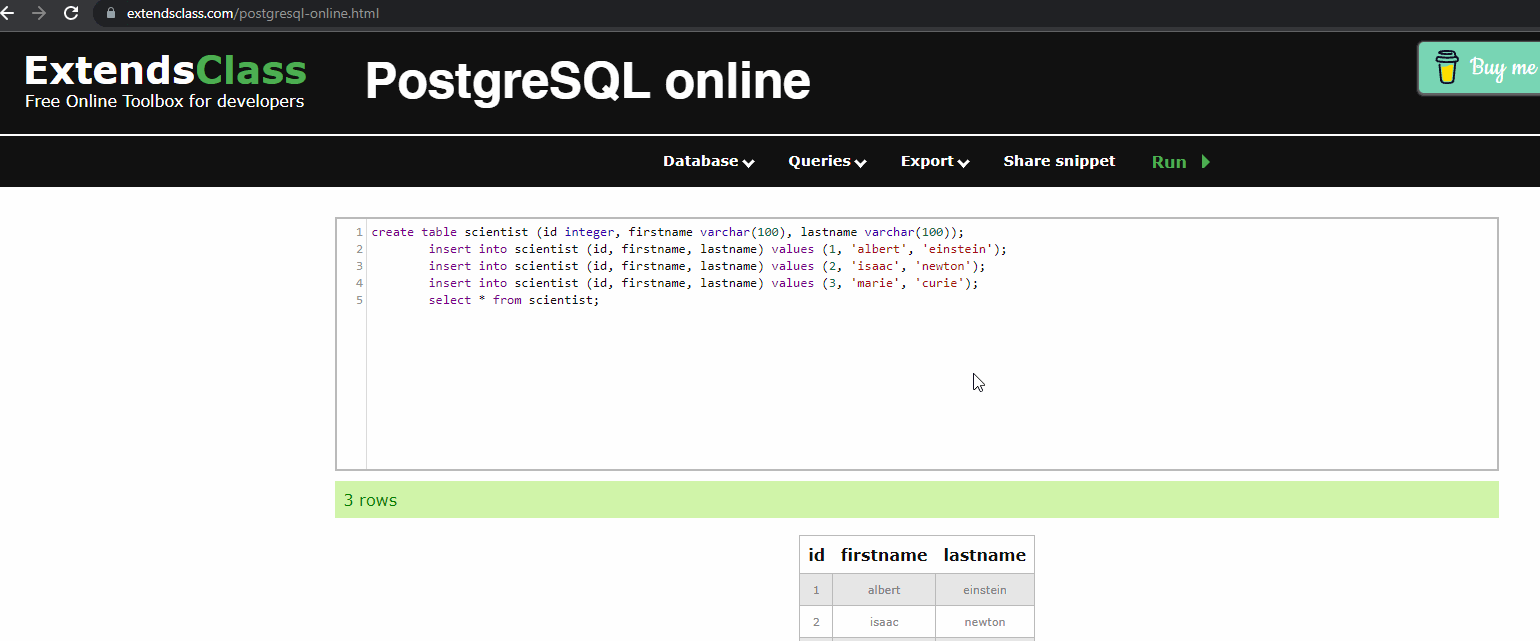Viewport: 1540px width, 641px height.
Task: Click the insert line for marie curie
Action: [704, 283]
